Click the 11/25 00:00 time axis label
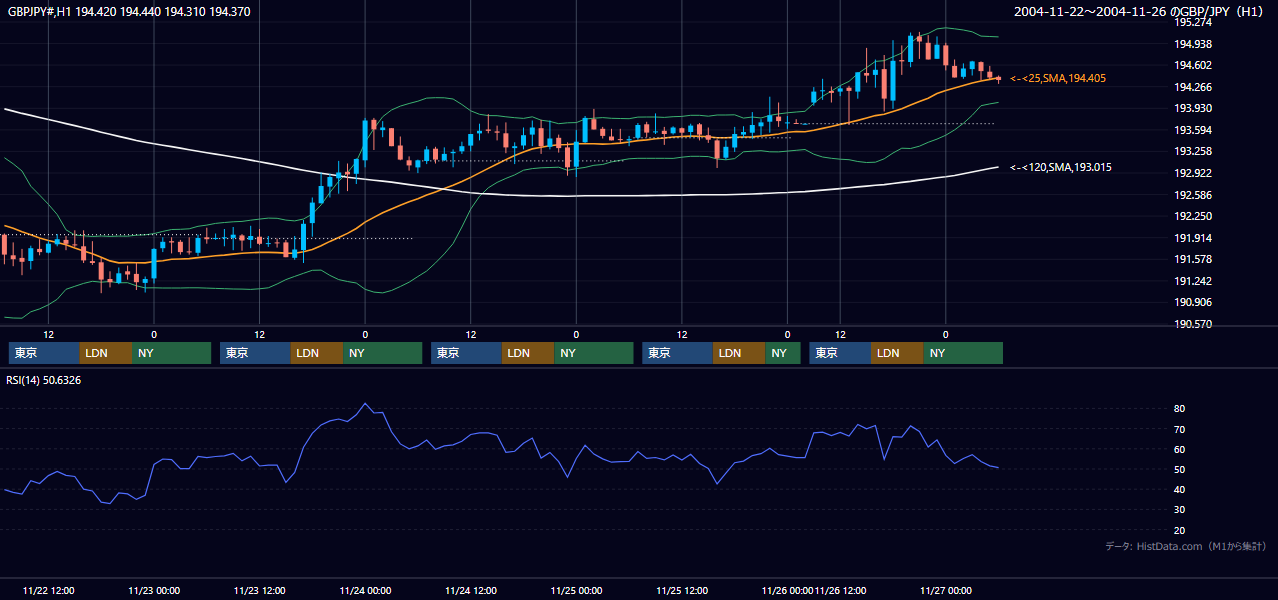Viewport: 1278px width, 600px height. click(576, 590)
